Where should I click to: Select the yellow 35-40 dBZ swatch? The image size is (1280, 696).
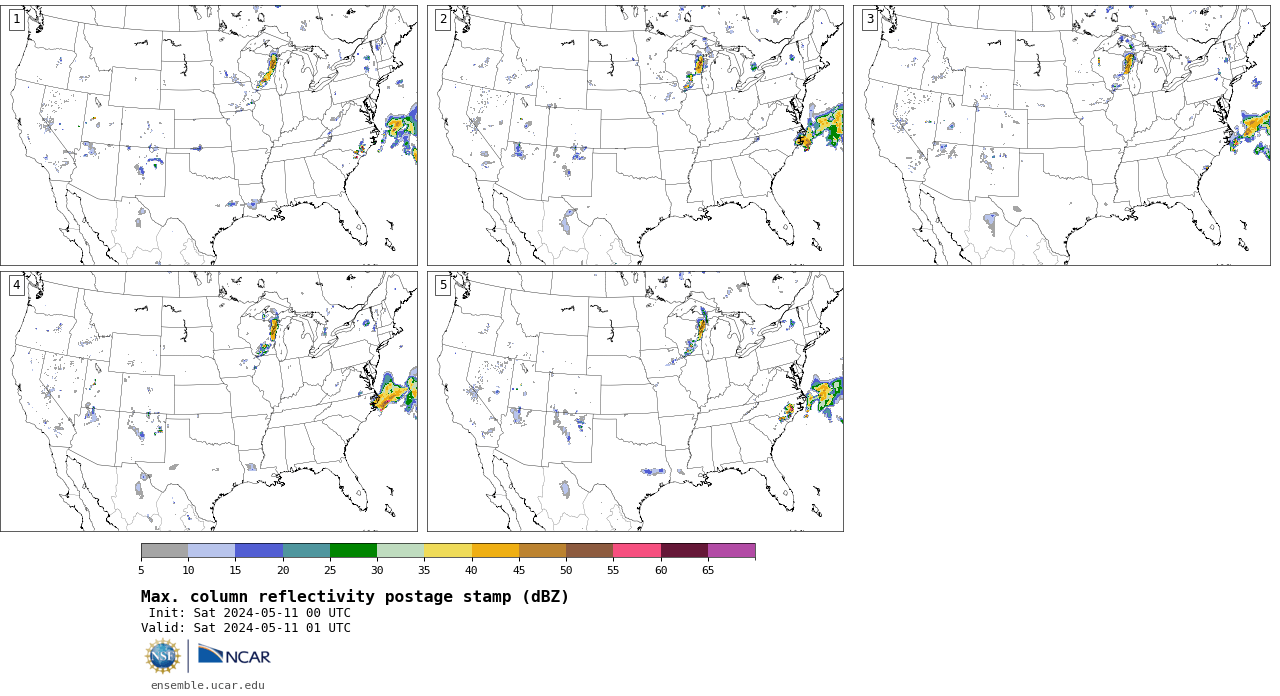point(448,551)
